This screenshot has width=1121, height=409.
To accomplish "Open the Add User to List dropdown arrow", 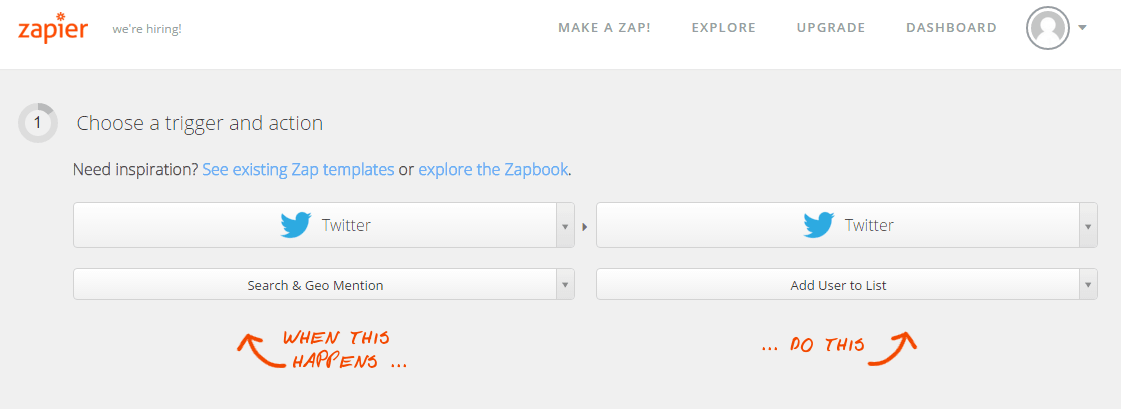I will point(1088,285).
